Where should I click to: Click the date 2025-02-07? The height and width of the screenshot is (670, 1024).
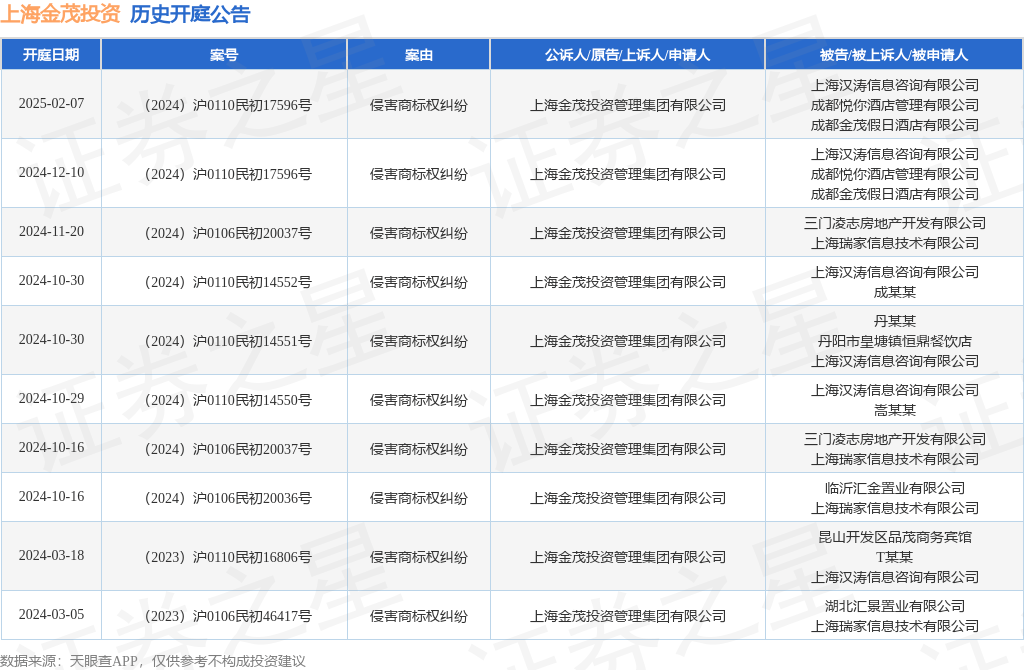coord(51,103)
